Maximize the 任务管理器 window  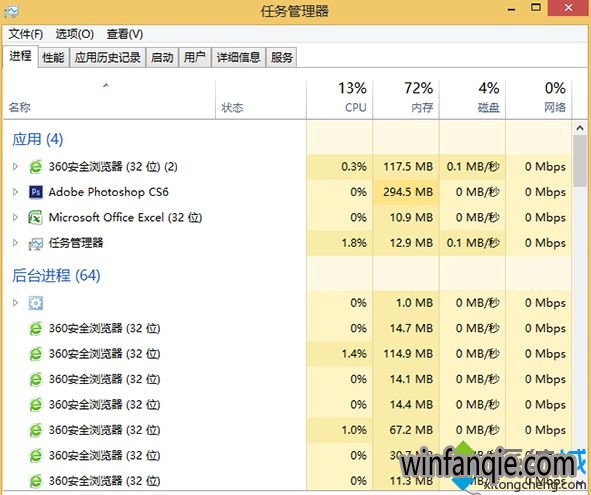pos(536,8)
